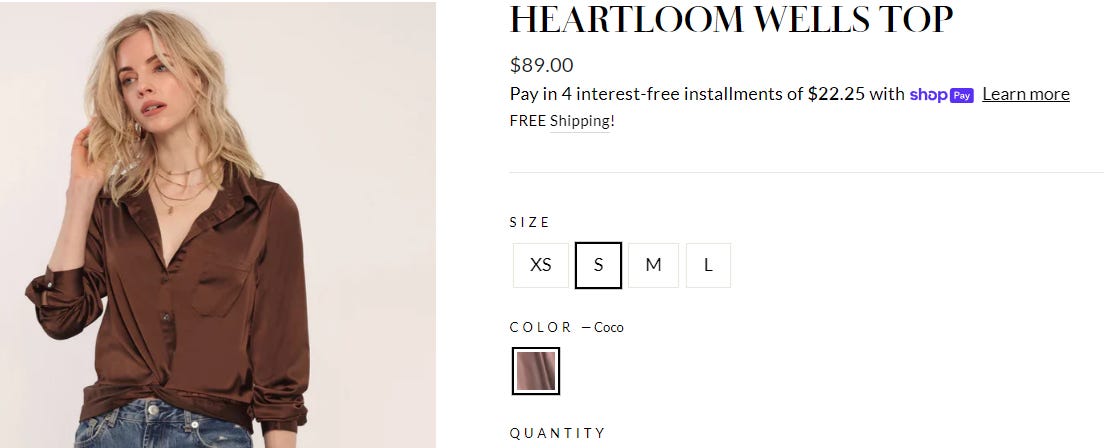The image size is (1104, 448).
Task: Open the Learn more link
Action: click(x=1026, y=94)
